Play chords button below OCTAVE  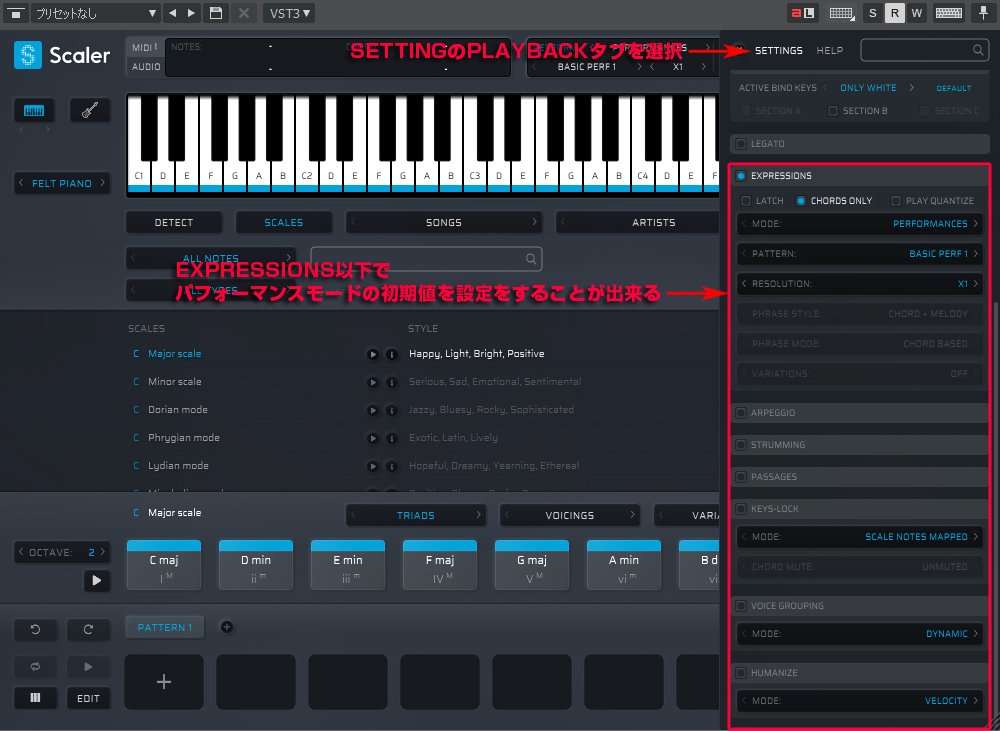[x=97, y=580]
